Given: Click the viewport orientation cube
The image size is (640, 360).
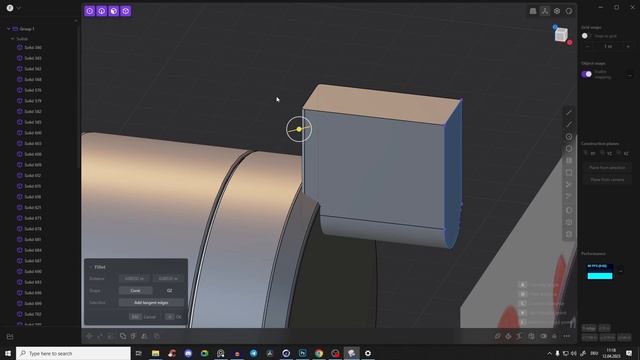Looking at the screenshot, I should 561,35.
